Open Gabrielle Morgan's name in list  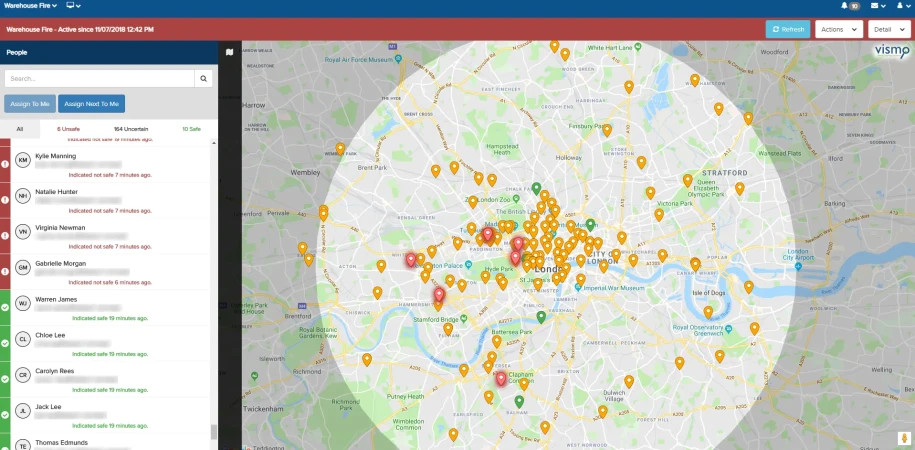point(60,263)
